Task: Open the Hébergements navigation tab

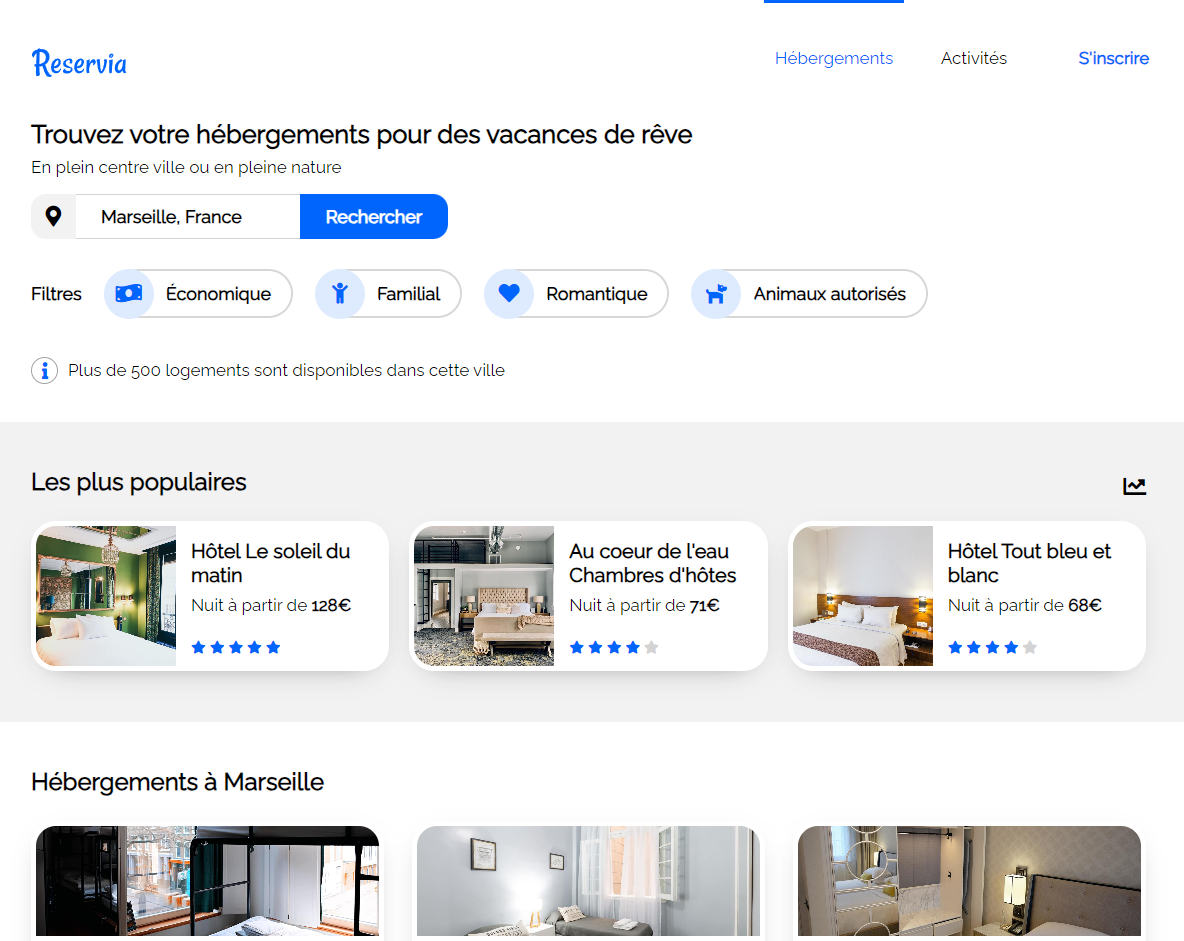Action: pos(833,58)
